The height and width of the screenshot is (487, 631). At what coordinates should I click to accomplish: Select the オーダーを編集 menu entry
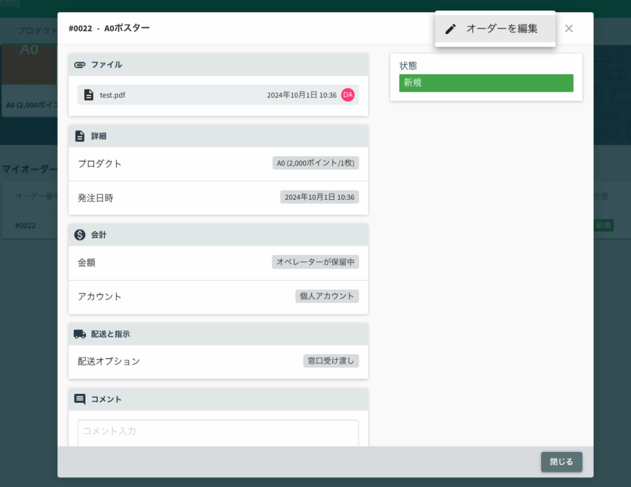(501, 29)
